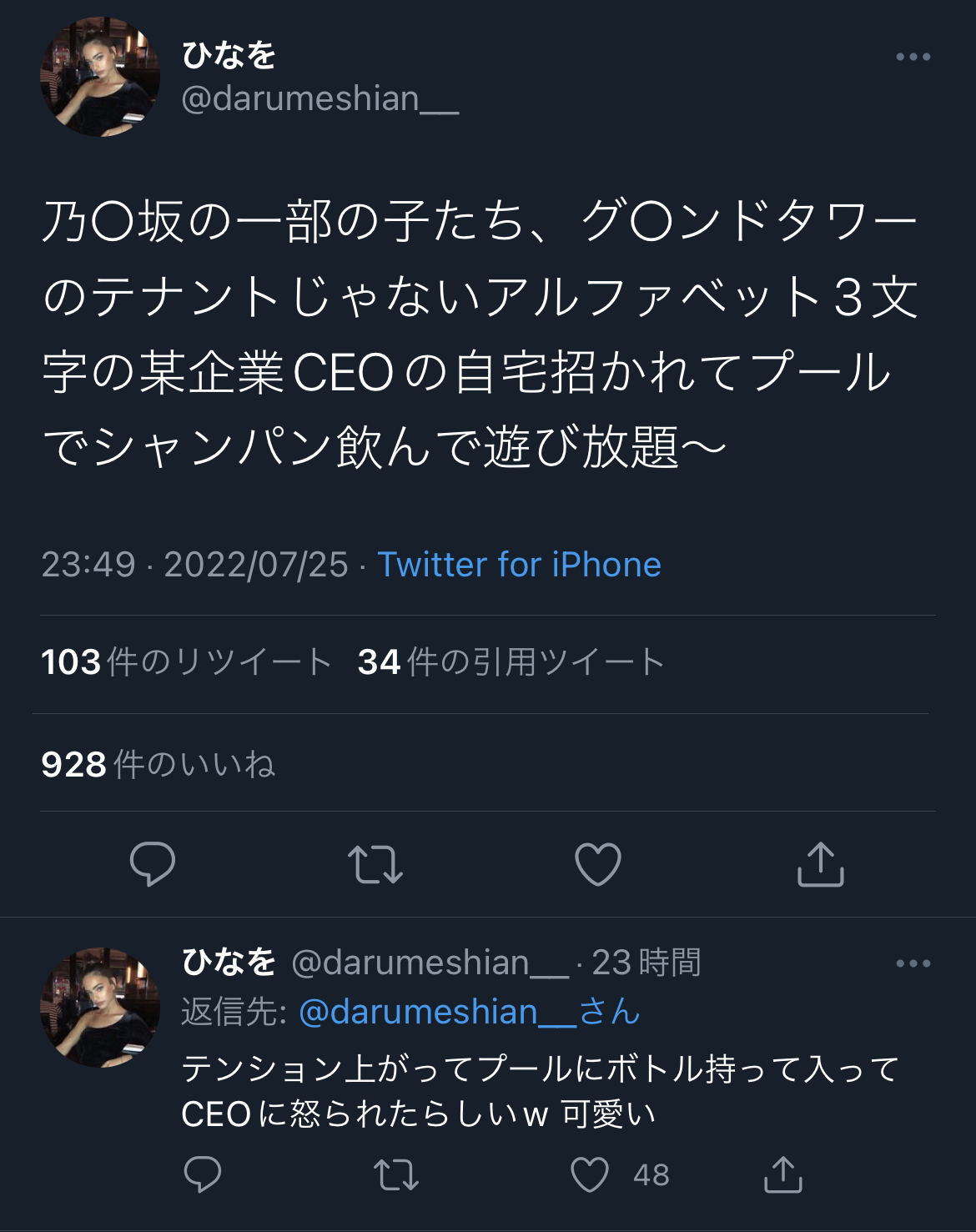Share the follow-up reply tweet
The height and width of the screenshot is (1232, 976).
[783, 1174]
